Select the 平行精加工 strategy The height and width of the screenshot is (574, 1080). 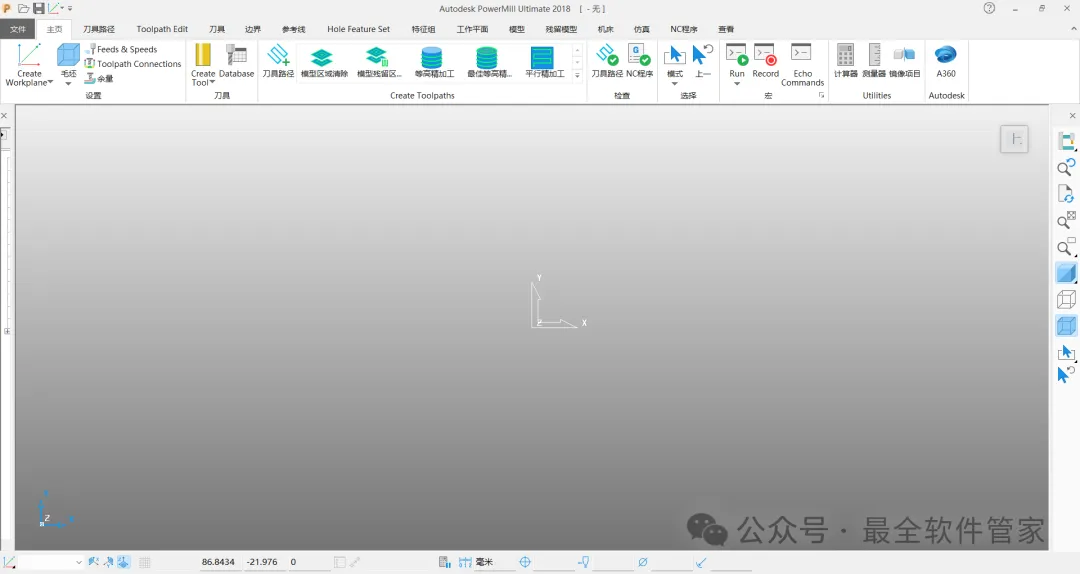pos(544,62)
